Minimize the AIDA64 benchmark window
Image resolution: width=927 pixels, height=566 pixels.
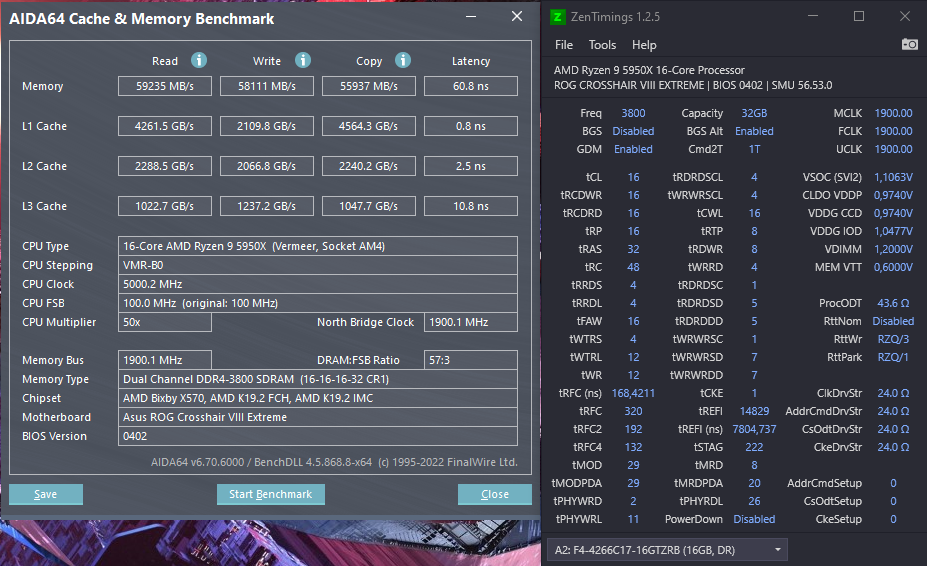pos(471,17)
